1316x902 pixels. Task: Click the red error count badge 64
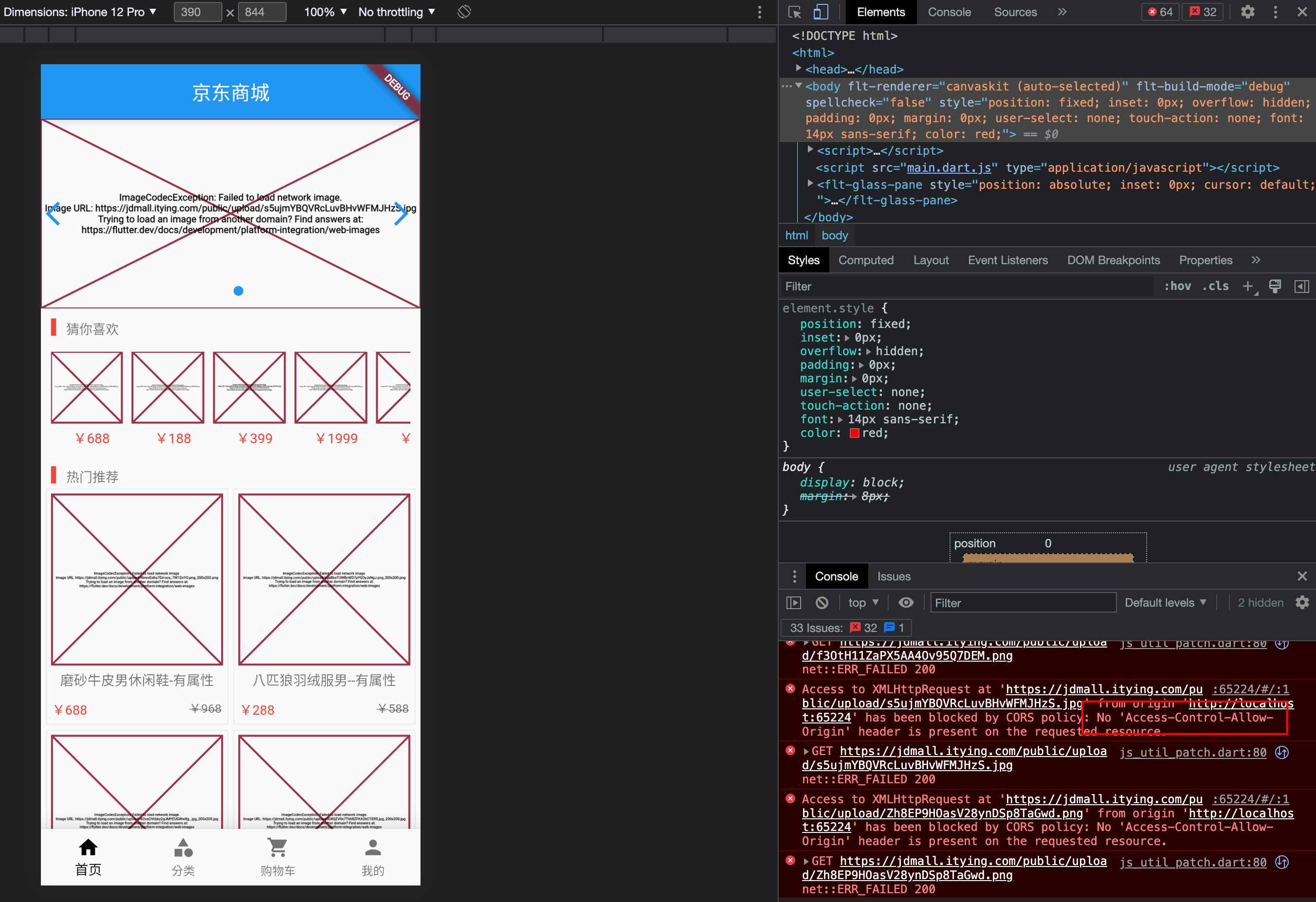1160,12
